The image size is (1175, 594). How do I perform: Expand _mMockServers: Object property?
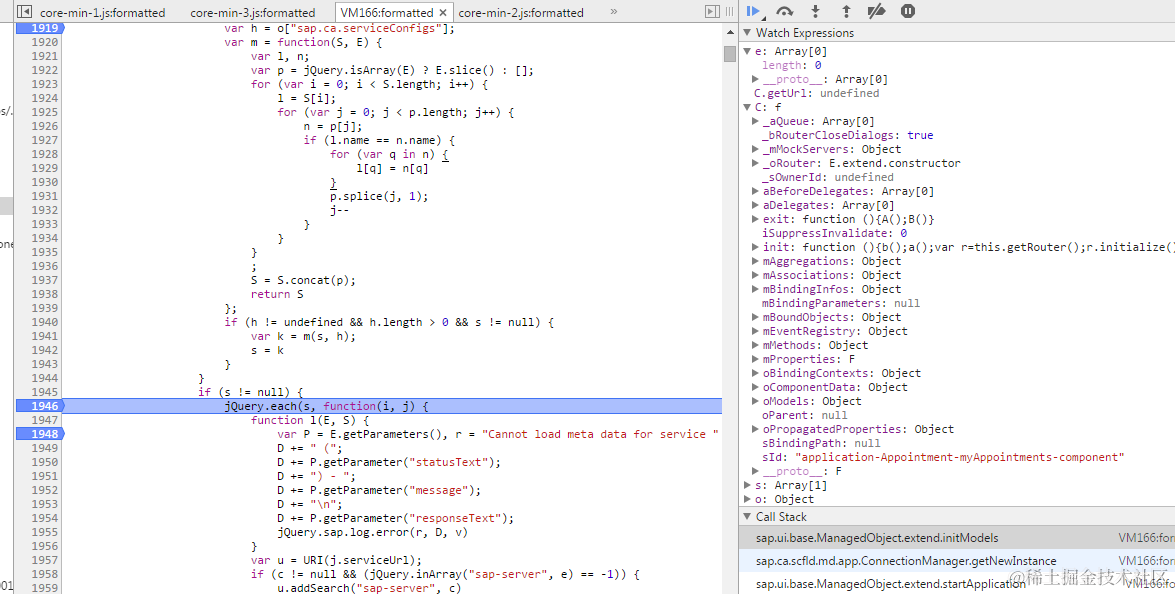coord(755,149)
